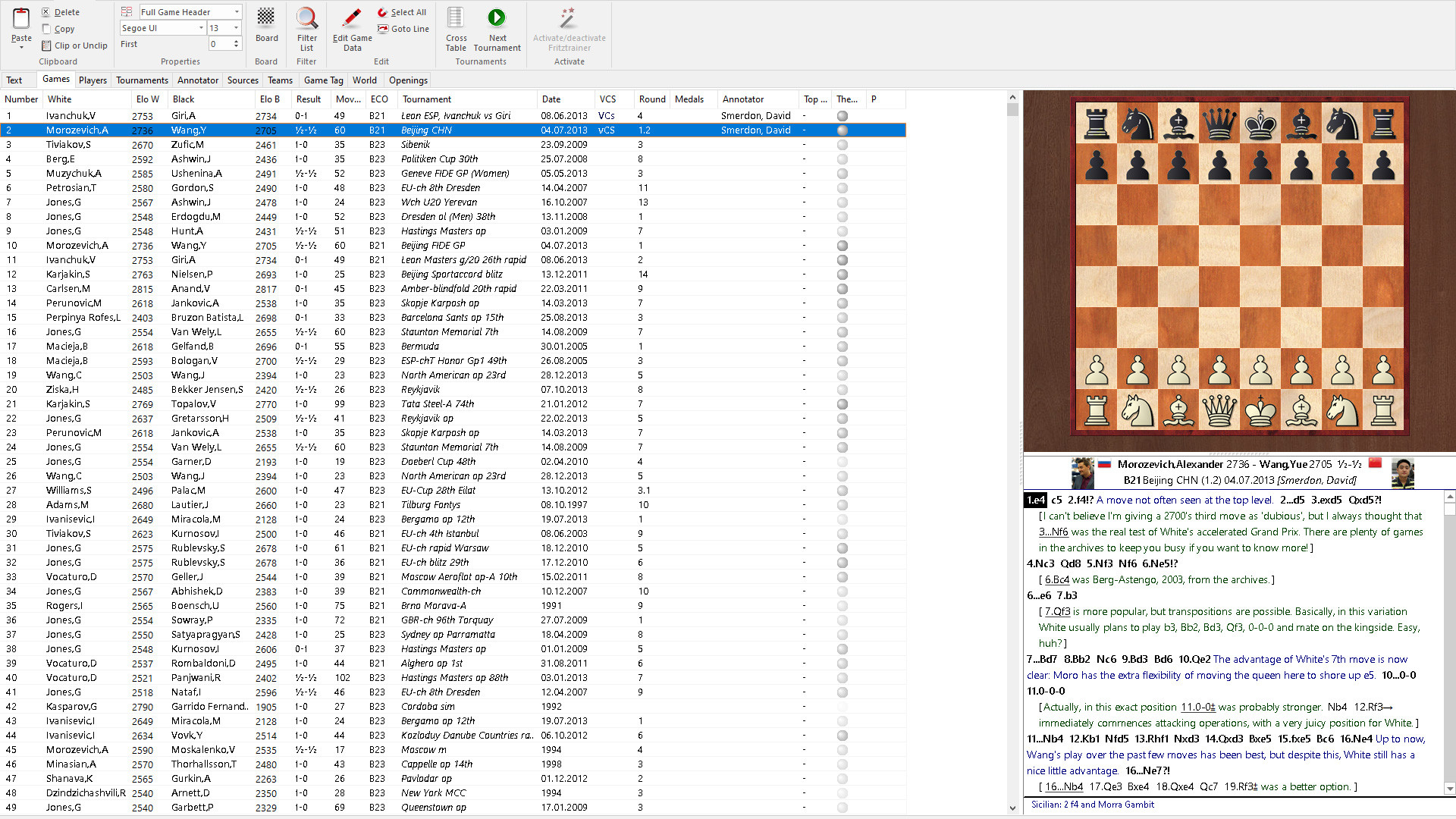Expand the Font Size dropdown showing 13

pyautogui.click(x=234, y=28)
